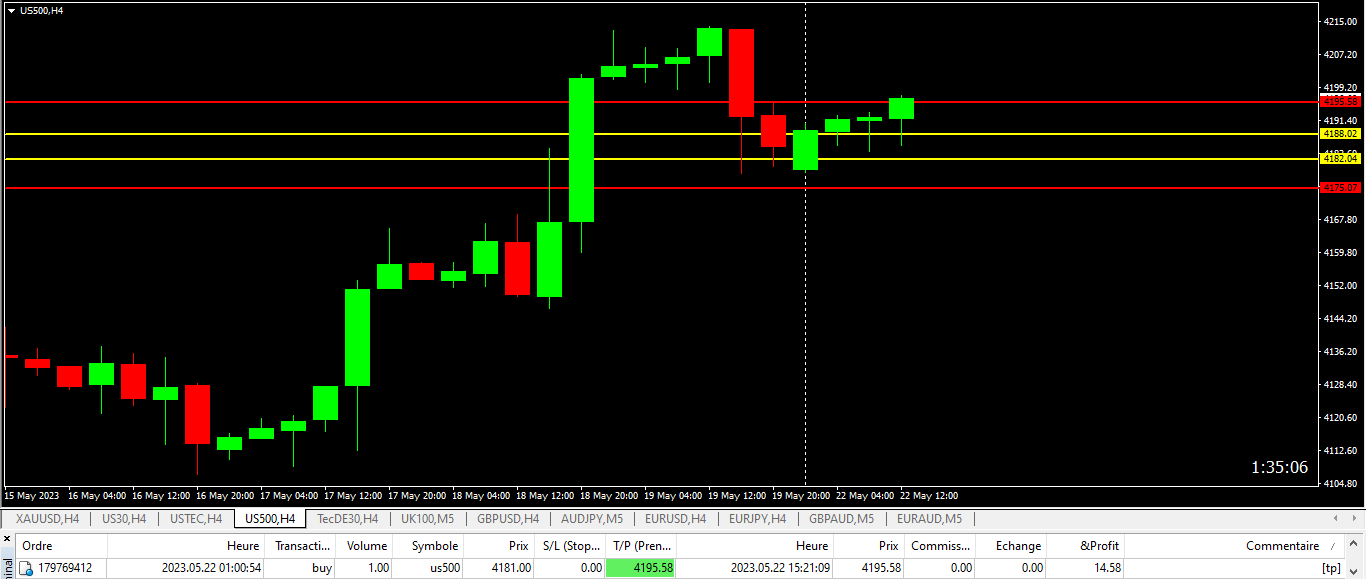This screenshot has height=579, width=1366.
Task: Click the active US500,H4 chart tab
Action: click(270, 518)
